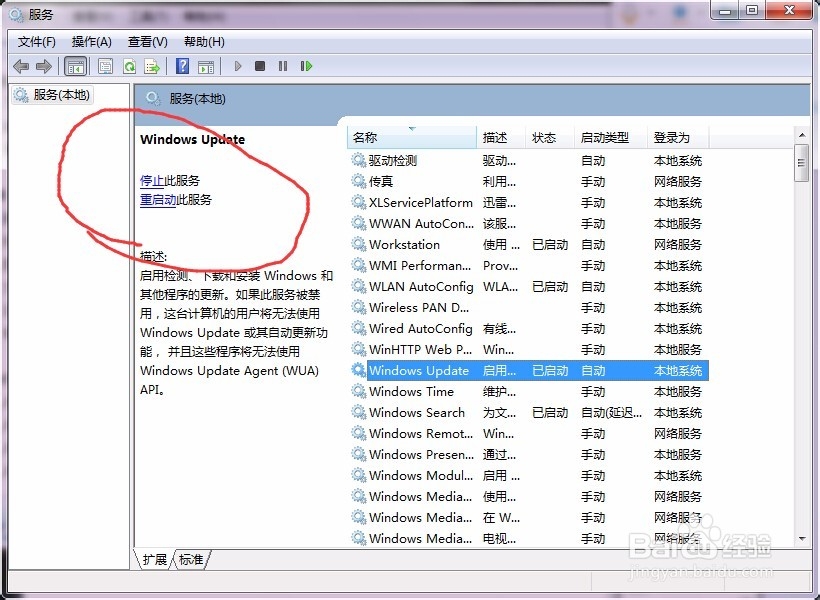Select the Workstation service
Viewport: 820px width, 600px height.
[x=528, y=244]
